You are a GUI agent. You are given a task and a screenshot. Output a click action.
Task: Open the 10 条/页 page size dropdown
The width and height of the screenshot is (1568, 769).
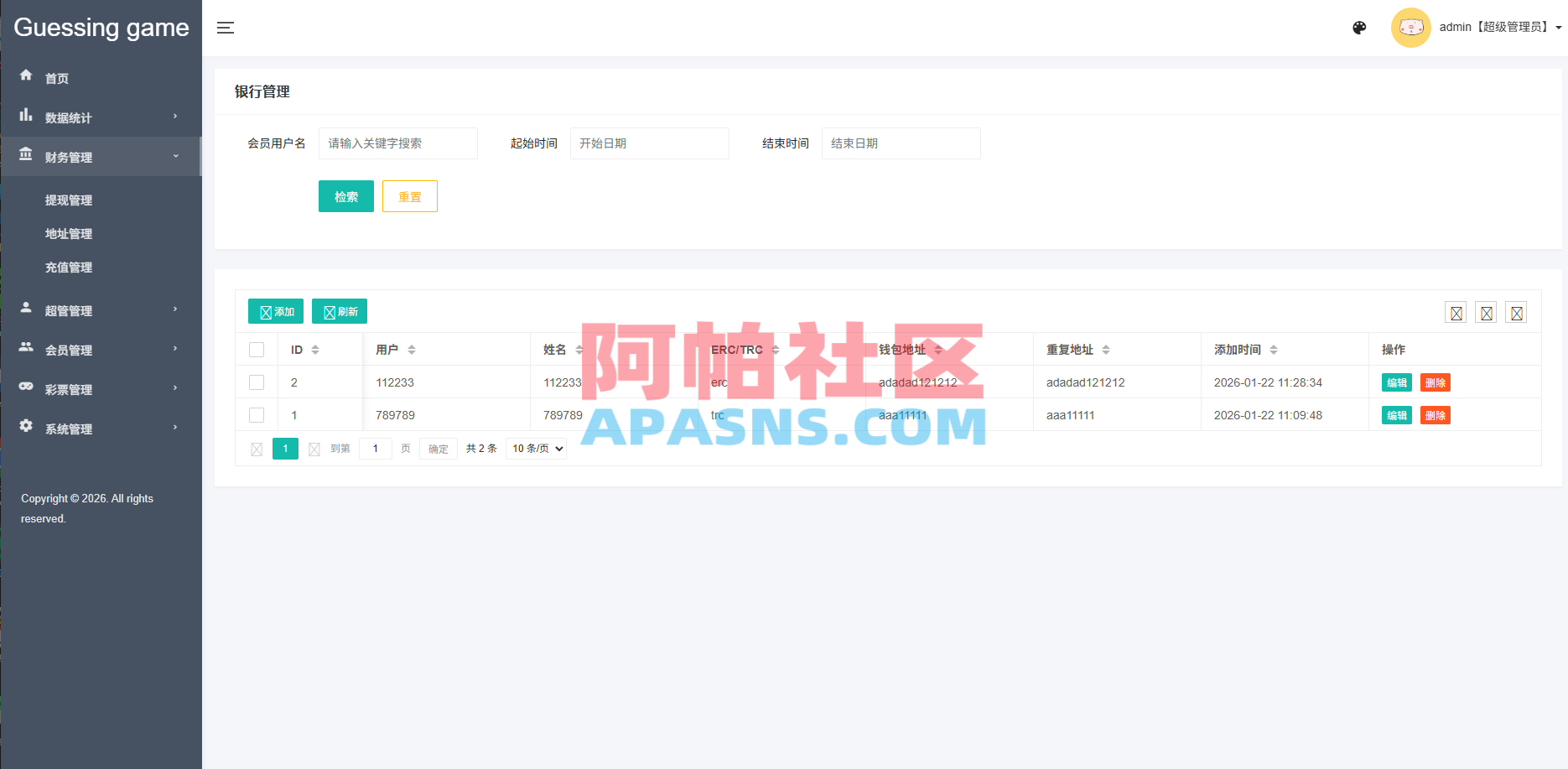click(536, 449)
